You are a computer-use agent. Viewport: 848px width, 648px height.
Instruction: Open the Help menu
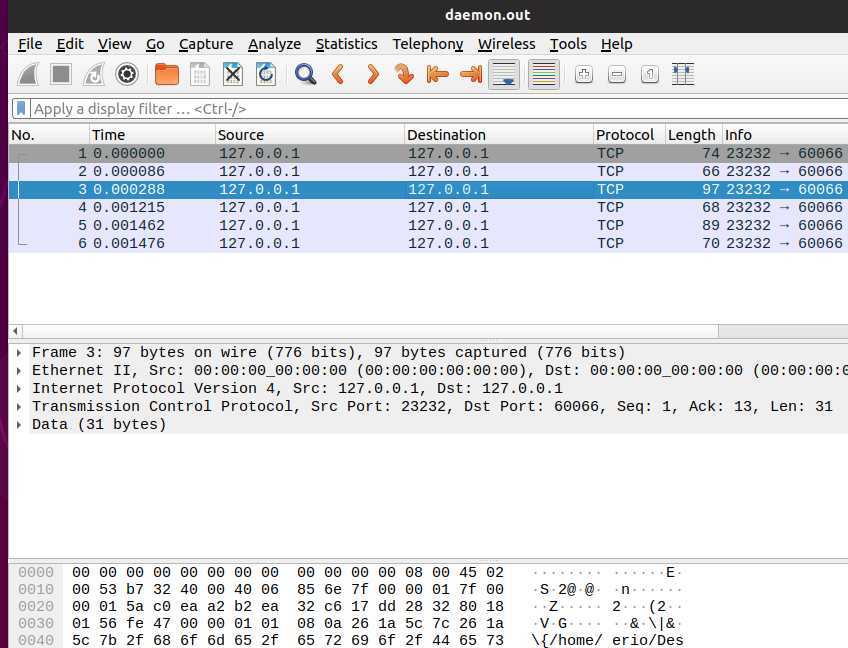(617, 44)
